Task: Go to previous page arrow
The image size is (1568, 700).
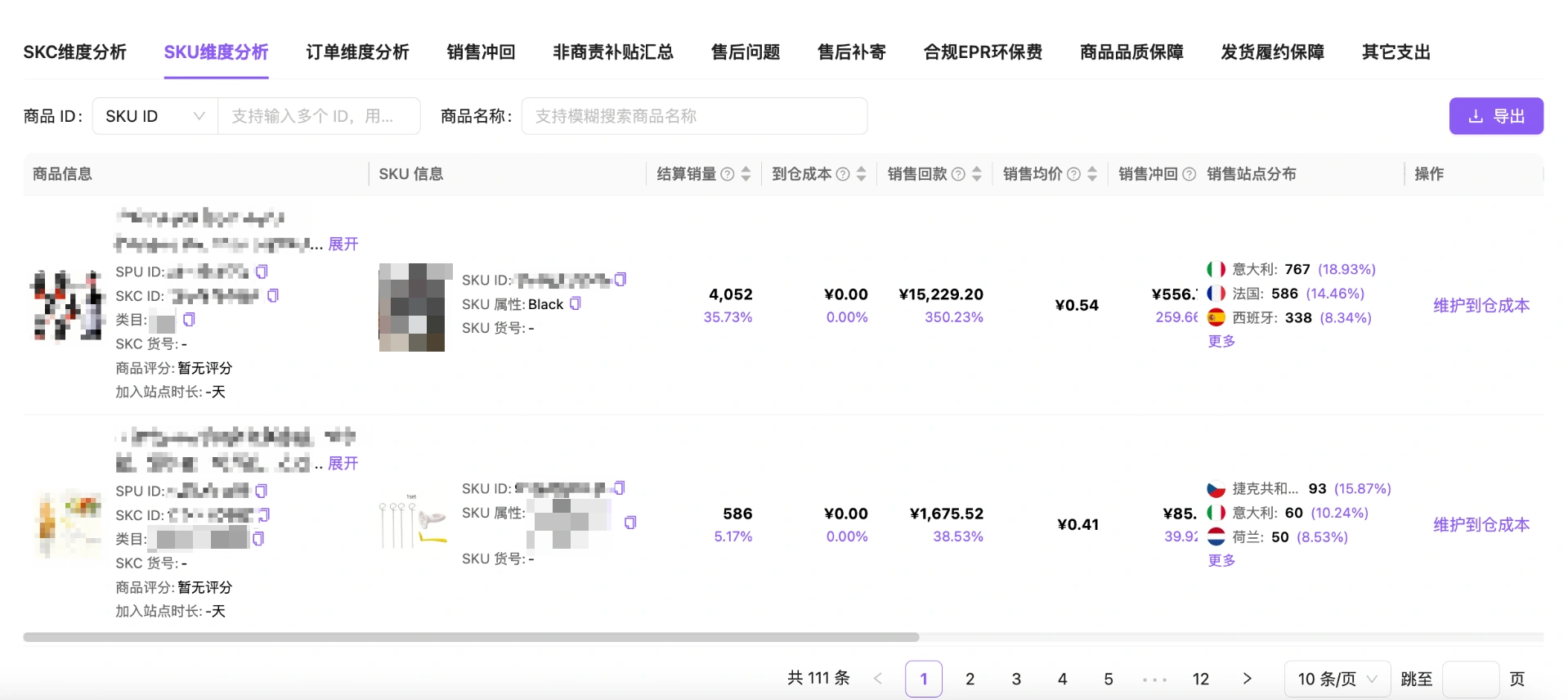Action: point(878,679)
